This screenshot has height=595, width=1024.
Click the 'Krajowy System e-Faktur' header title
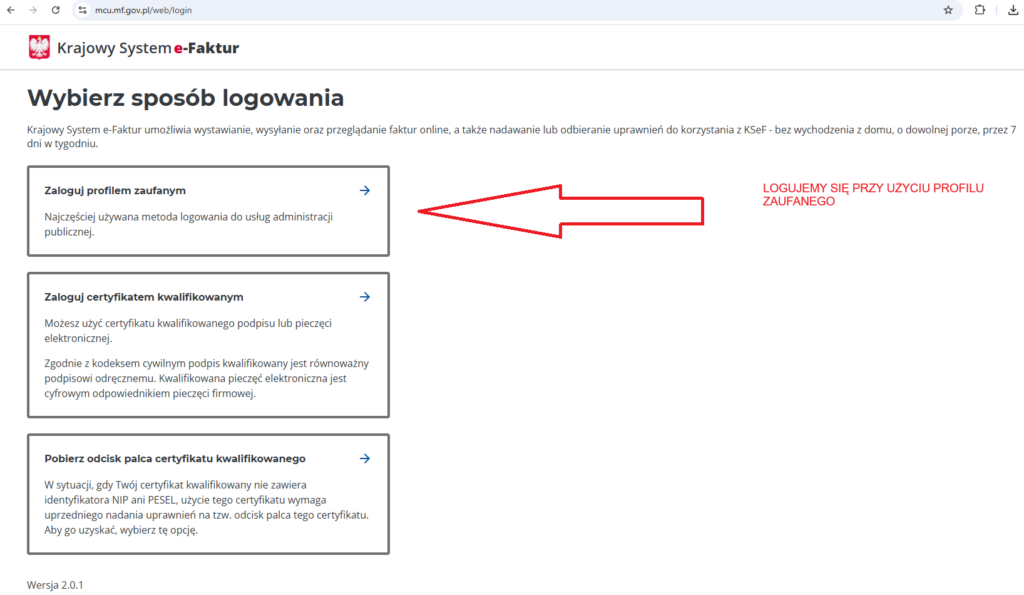[x=148, y=48]
